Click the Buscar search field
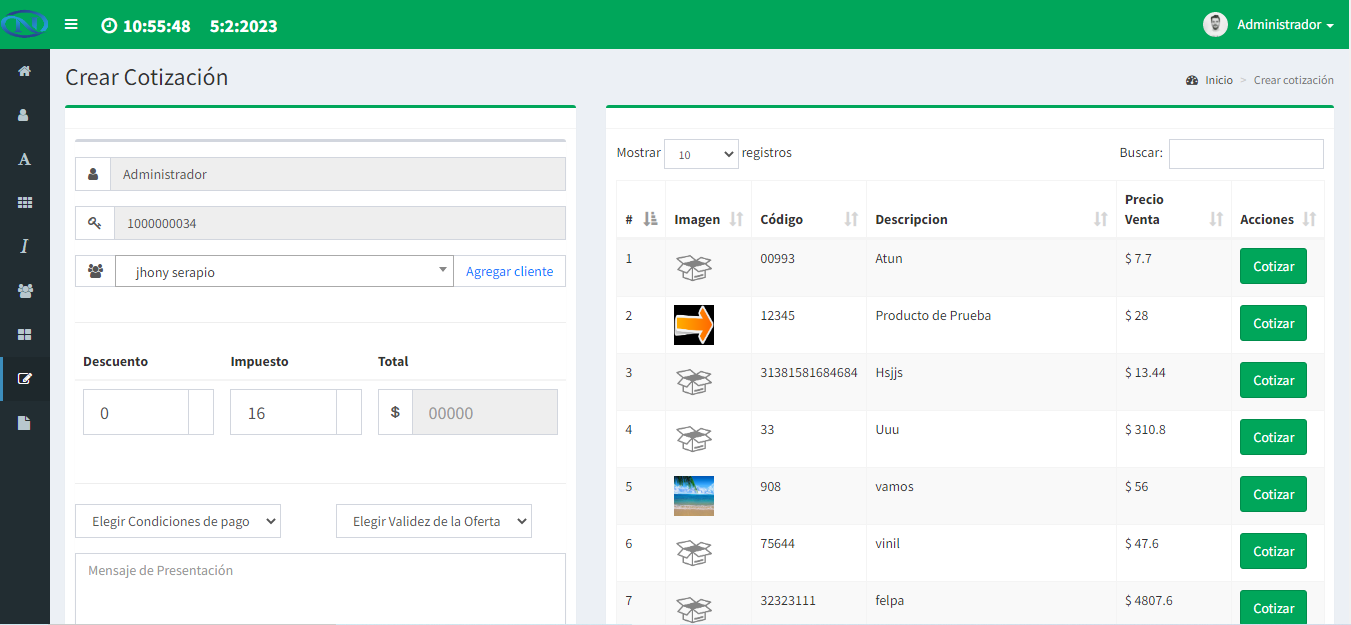Screen dimensions: 1351x625 click(1246, 154)
